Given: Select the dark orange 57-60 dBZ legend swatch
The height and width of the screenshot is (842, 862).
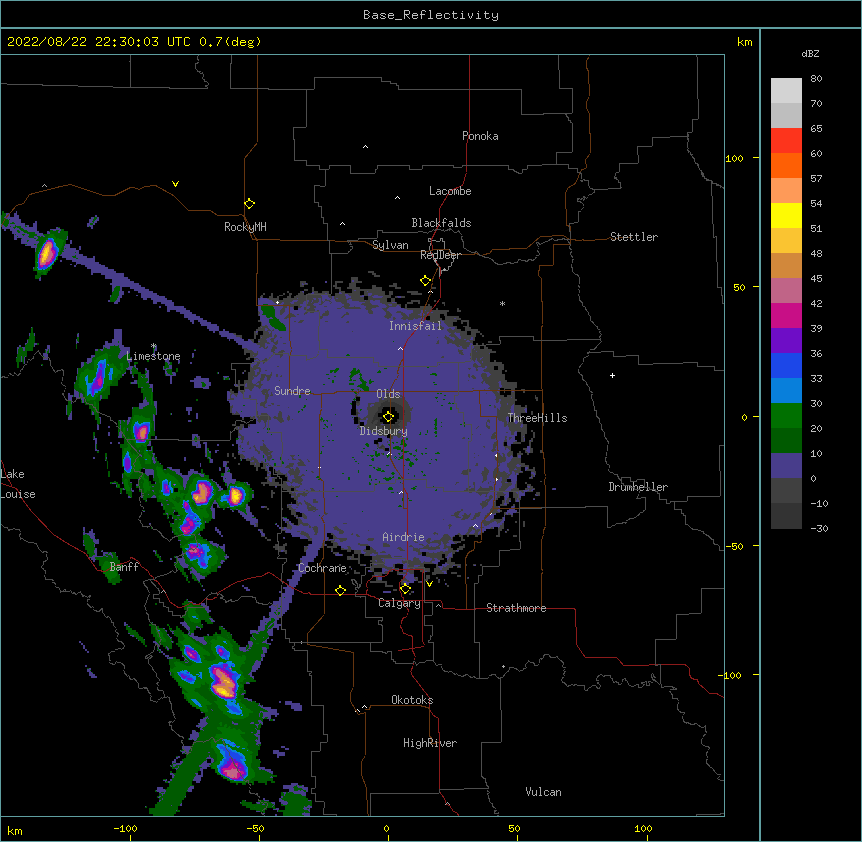Looking at the screenshot, I should 786,165.
